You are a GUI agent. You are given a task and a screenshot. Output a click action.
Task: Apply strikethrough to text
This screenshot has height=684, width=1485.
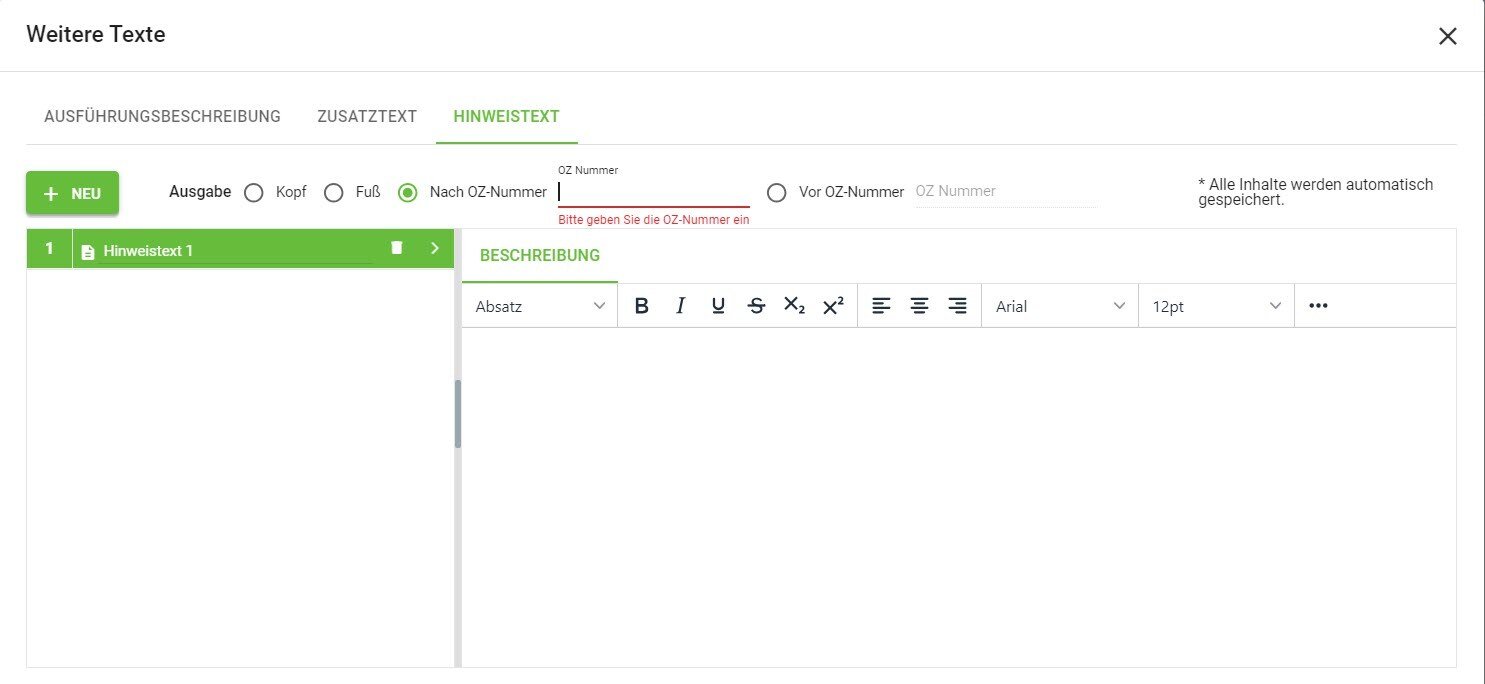point(756,306)
